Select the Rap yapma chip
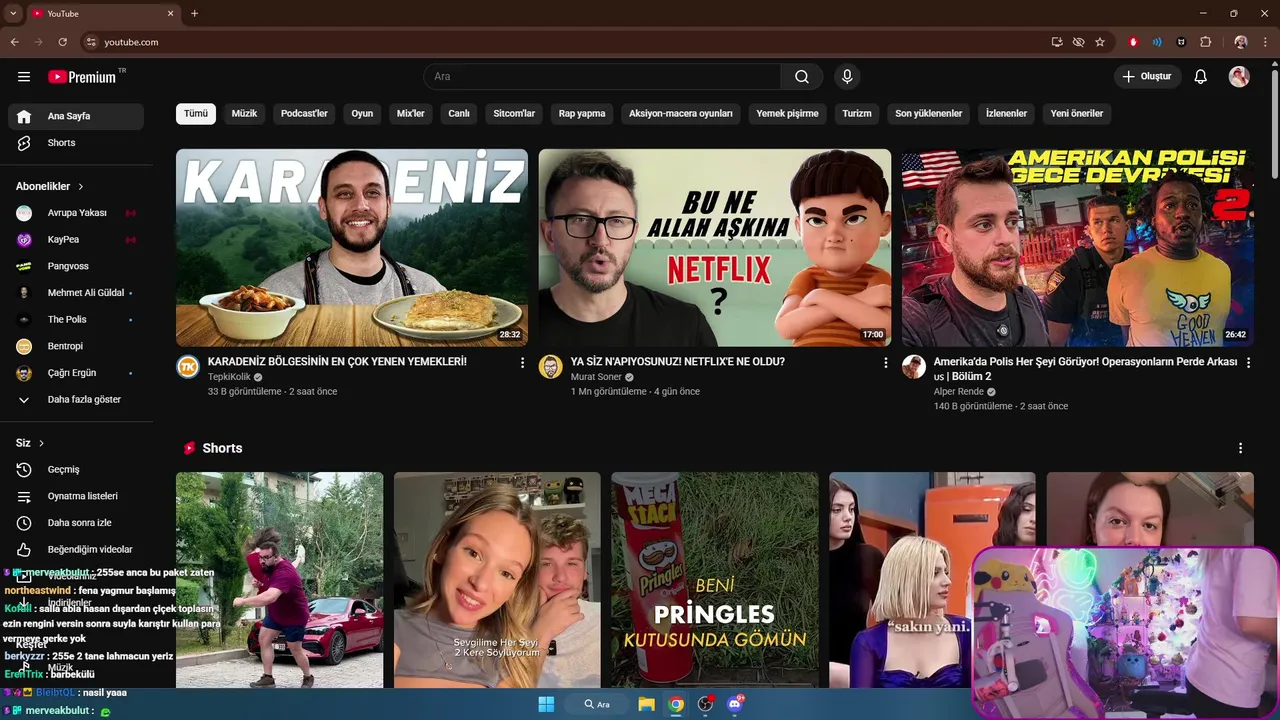Screen dimensions: 1280x720 coord(582,113)
